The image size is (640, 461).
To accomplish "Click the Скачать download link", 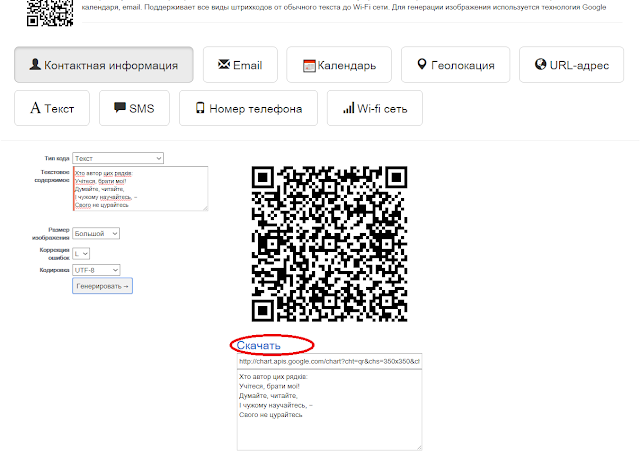I will coord(258,345).
